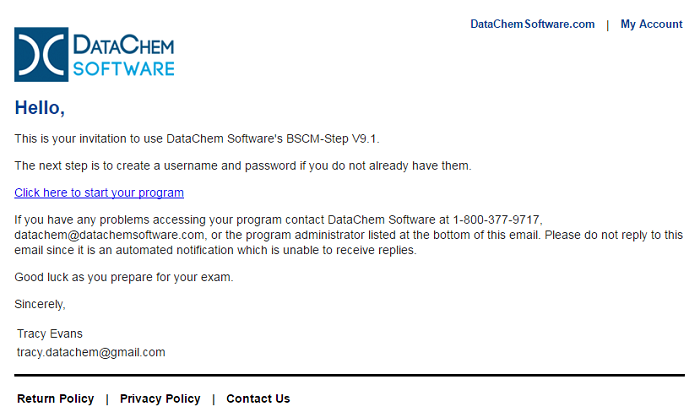Open the Contact Us link

(258, 398)
